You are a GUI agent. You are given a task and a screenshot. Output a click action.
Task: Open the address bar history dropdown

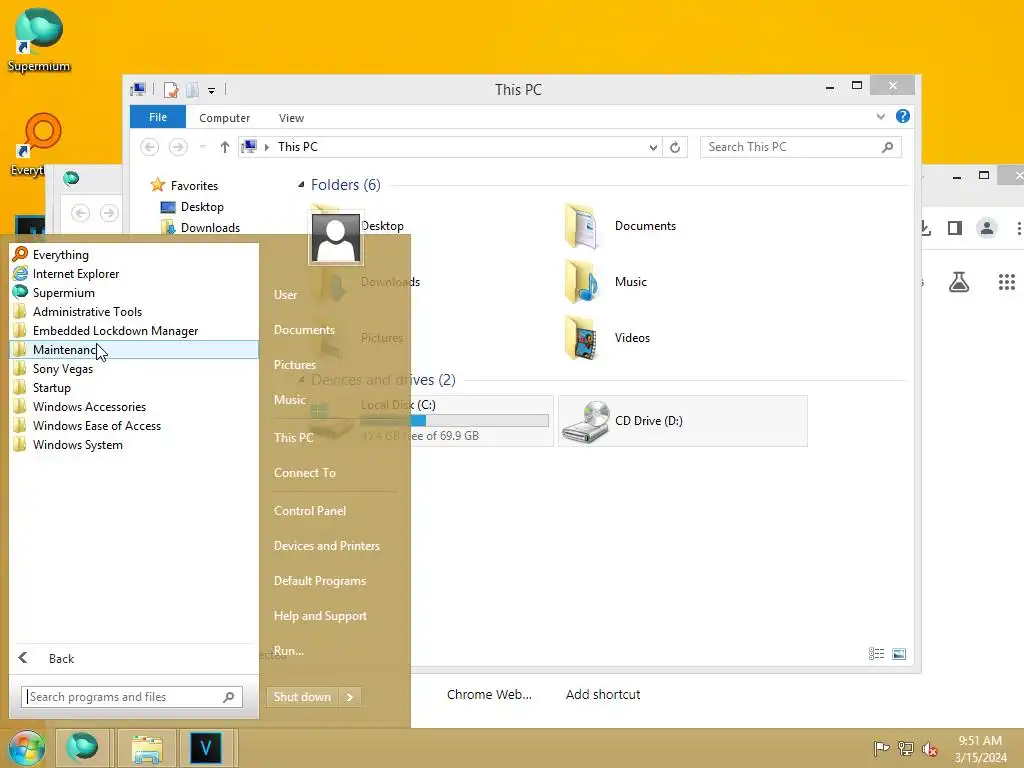click(x=653, y=147)
